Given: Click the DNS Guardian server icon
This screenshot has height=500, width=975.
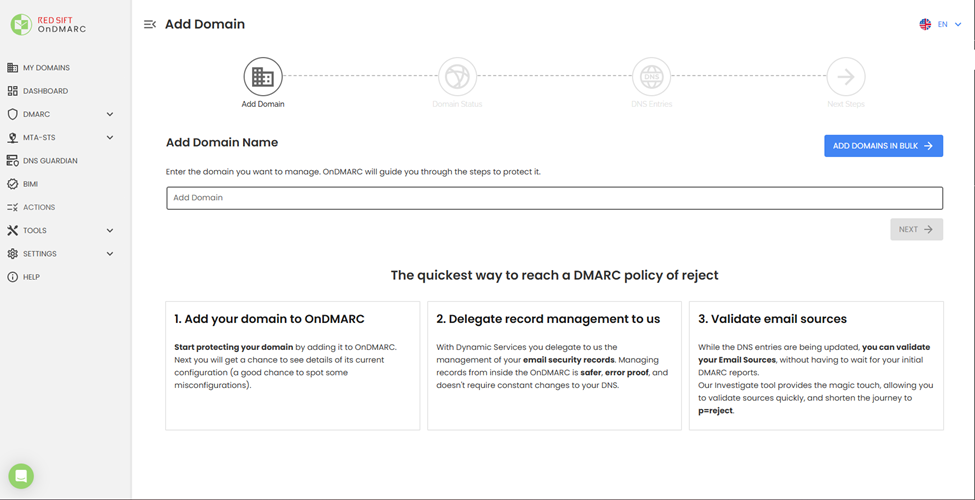Looking at the screenshot, I should pyautogui.click(x=12, y=160).
